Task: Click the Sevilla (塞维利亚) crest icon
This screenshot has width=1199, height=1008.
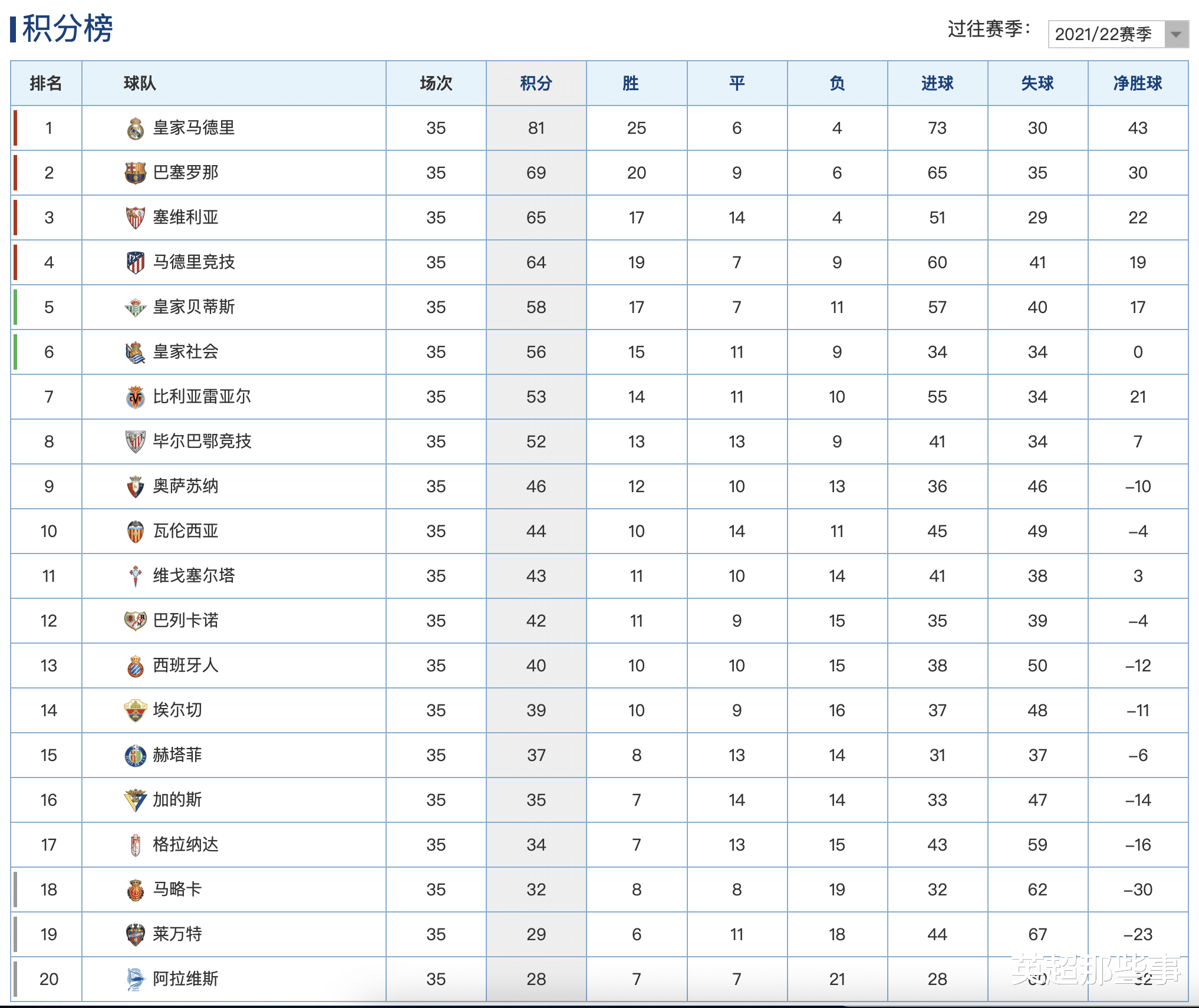Action: [136, 218]
